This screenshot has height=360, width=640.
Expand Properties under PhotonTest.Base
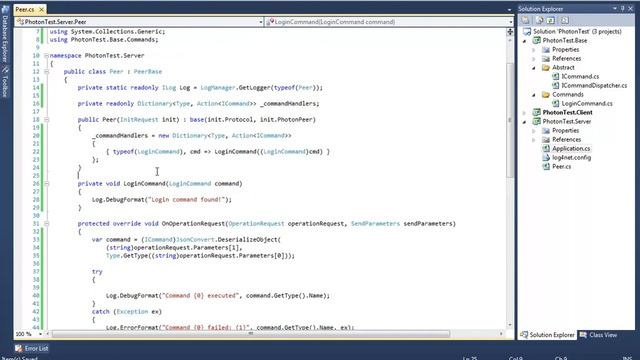point(534,50)
